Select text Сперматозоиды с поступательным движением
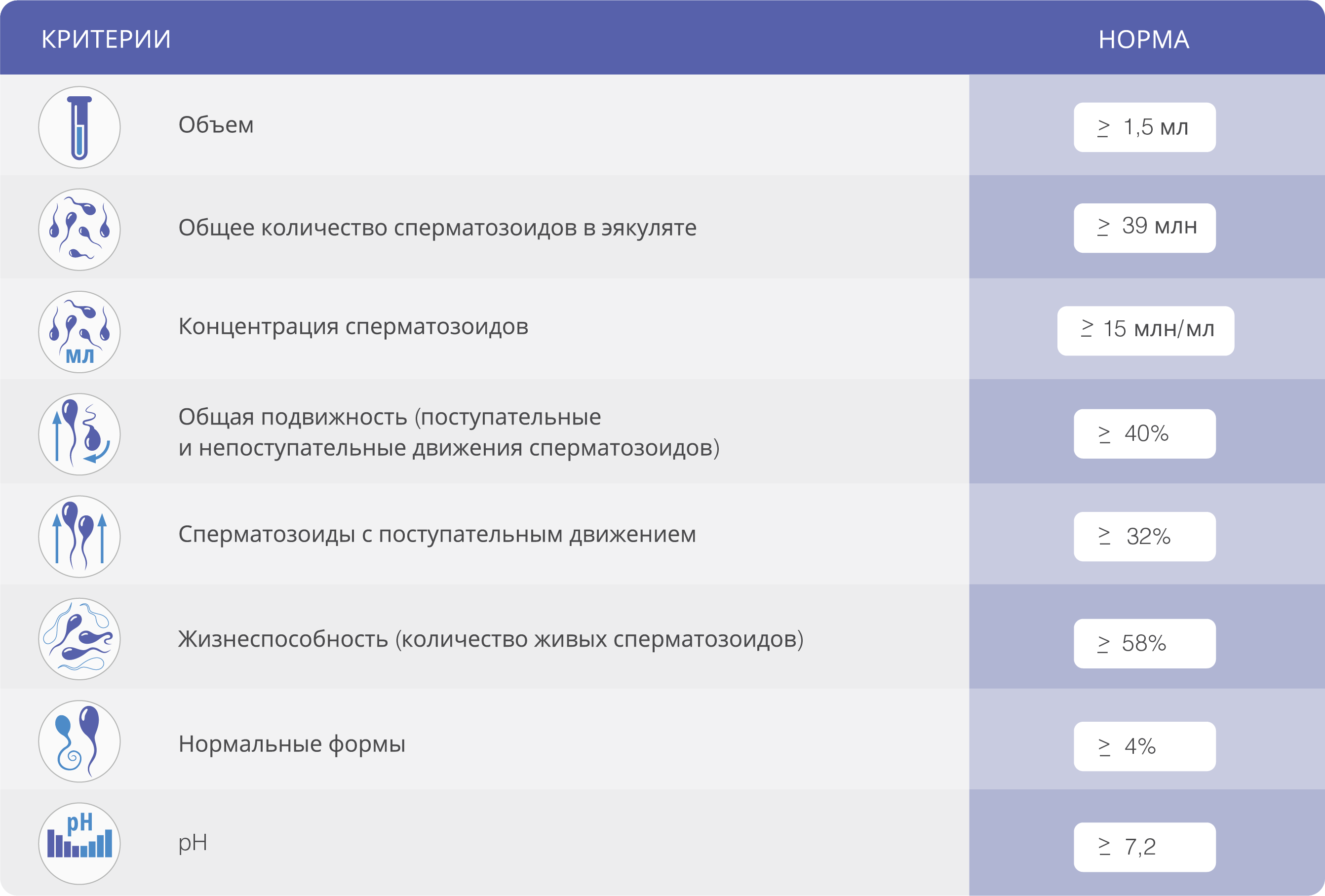Image resolution: width=1325 pixels, height=896 pixels. coord(437,535)
